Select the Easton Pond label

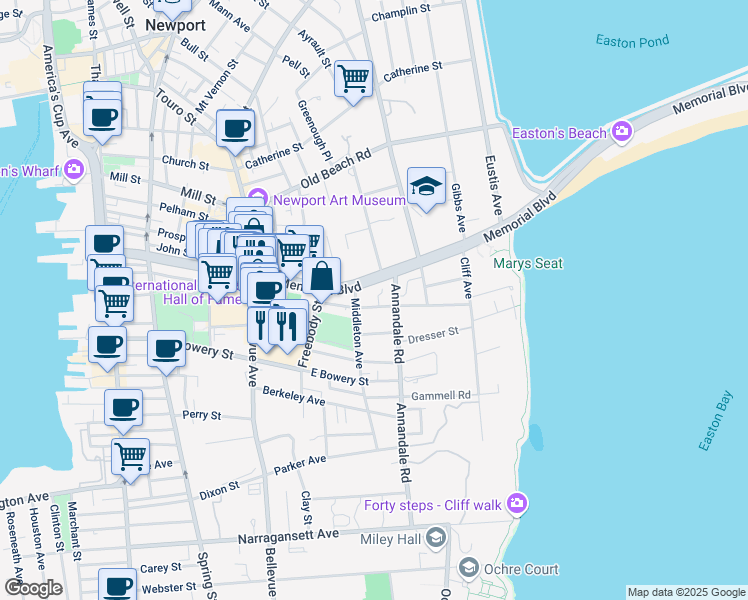pos(632,41)
